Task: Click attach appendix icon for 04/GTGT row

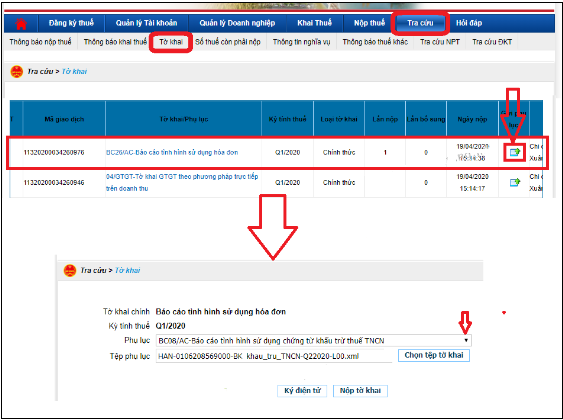Action: coord(515,182)
